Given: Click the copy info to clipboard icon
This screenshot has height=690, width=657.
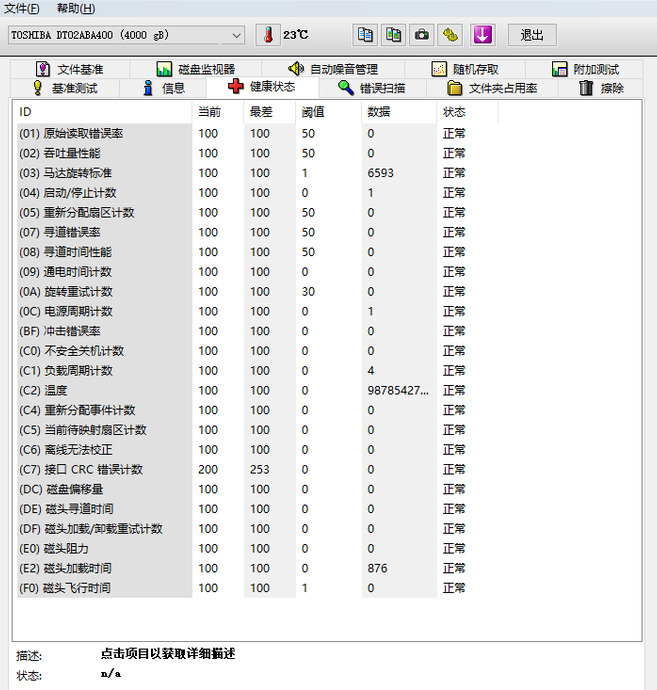Looking at the screenshot, I should pyautogui.click(x=365, y=35).
